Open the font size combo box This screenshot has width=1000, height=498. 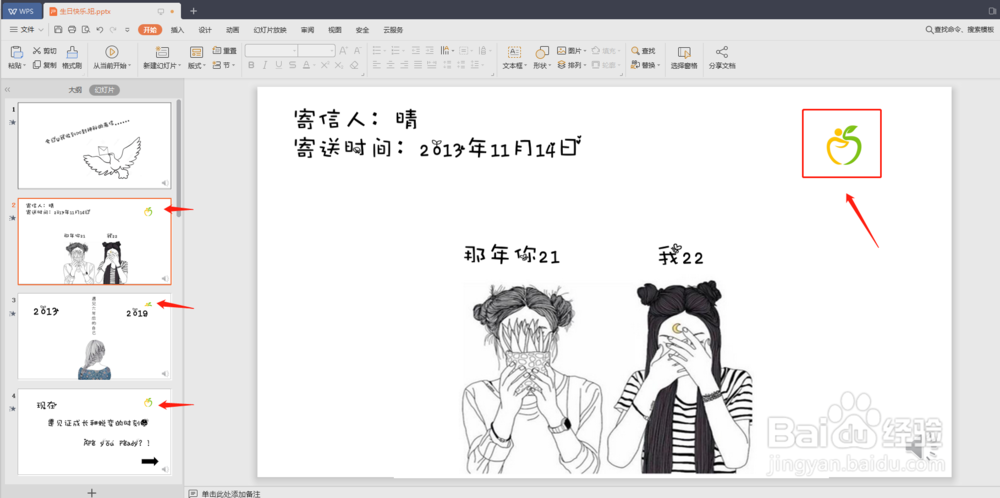tap(317, 50)
